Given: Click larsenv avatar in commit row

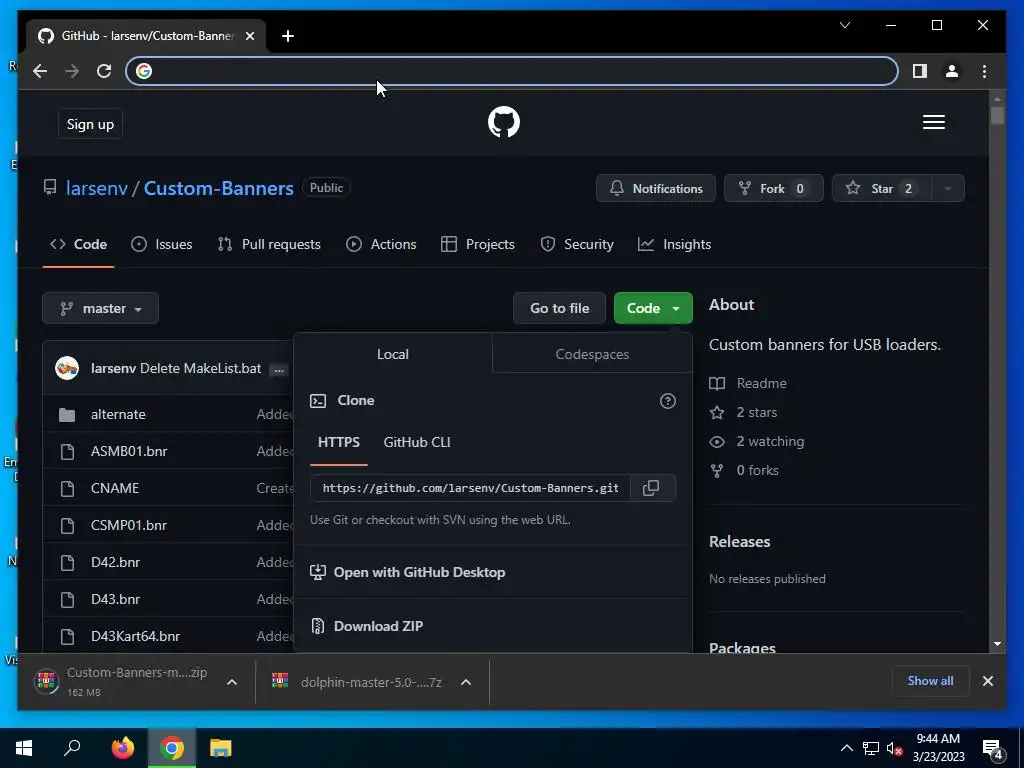Looking at the screenshot, I should click(67, 368).
